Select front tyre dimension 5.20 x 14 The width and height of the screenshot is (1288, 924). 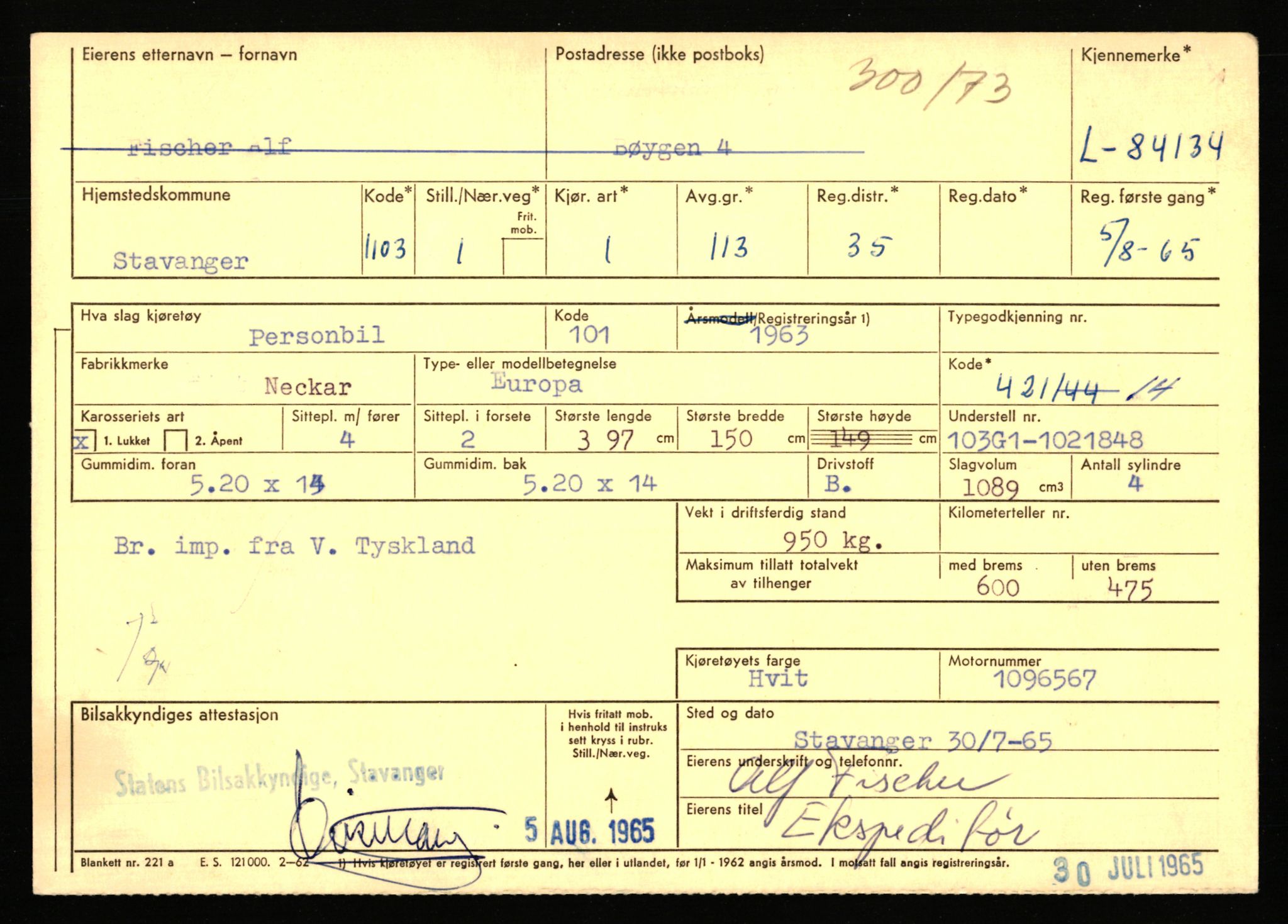[257, 484]
